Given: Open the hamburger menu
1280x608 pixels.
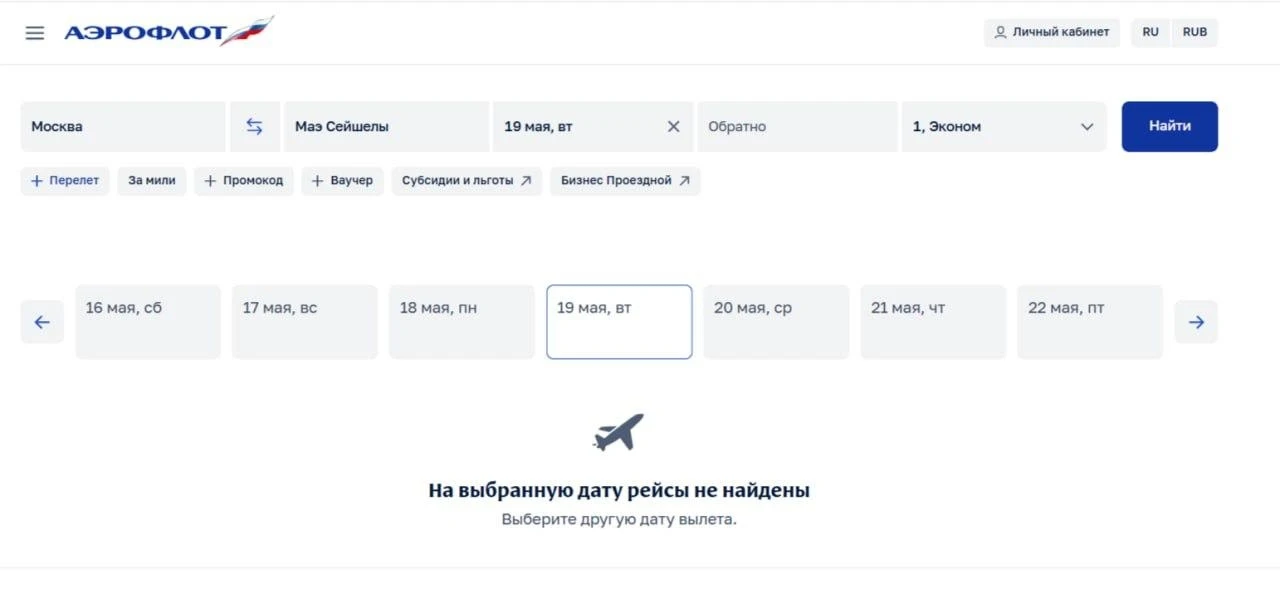Looking at the screenshot, I should point(35,33).
